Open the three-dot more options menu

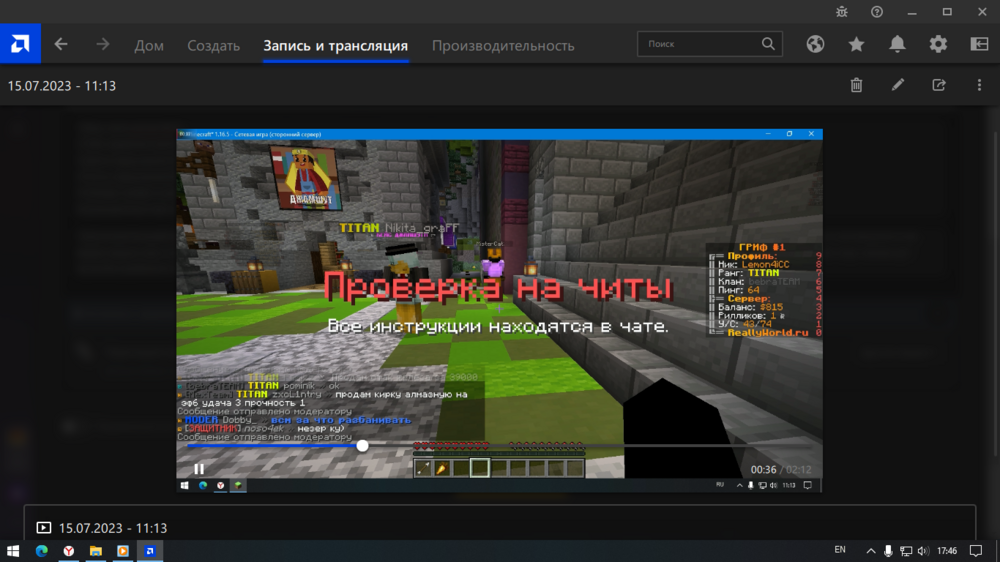click(x=979, y=85)
